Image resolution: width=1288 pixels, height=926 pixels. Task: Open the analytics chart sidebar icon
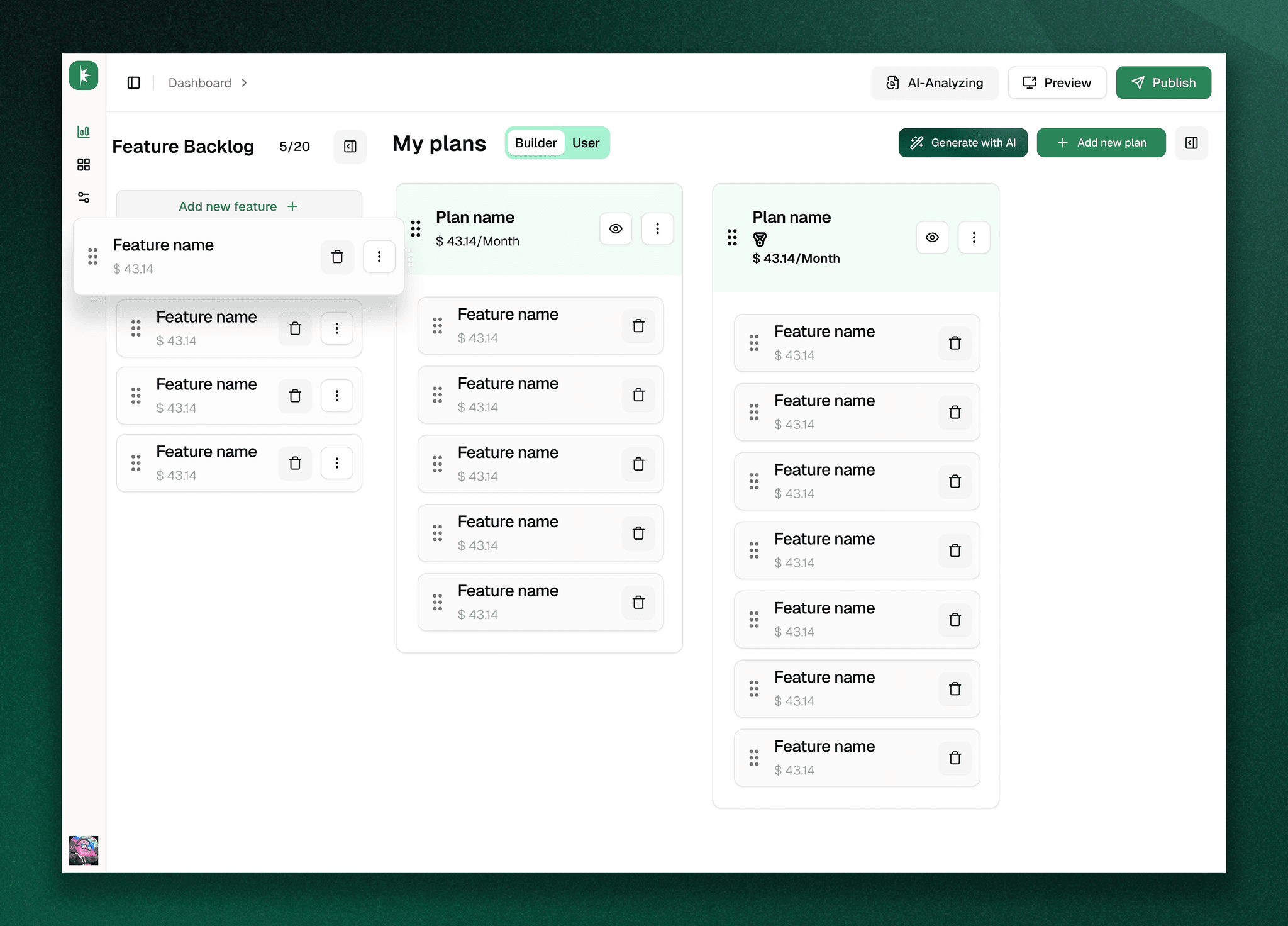tap(83, 131)
